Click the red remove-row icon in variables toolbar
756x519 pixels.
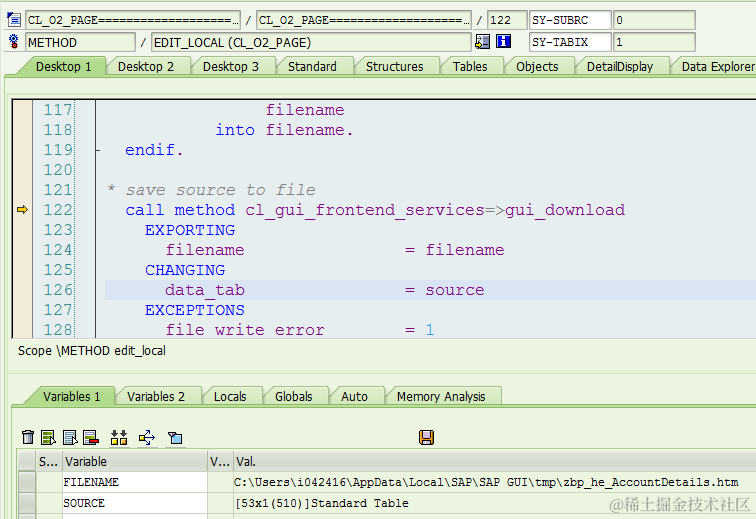91,437
